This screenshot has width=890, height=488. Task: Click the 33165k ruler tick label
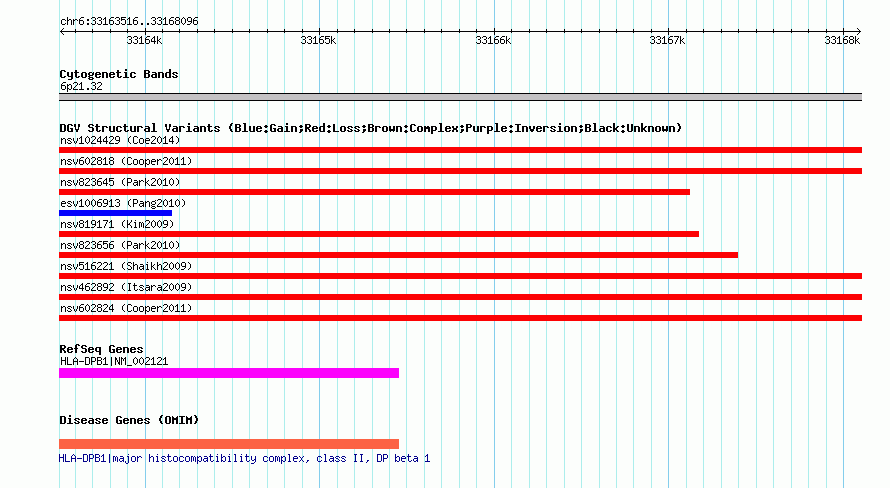(318, 40)
